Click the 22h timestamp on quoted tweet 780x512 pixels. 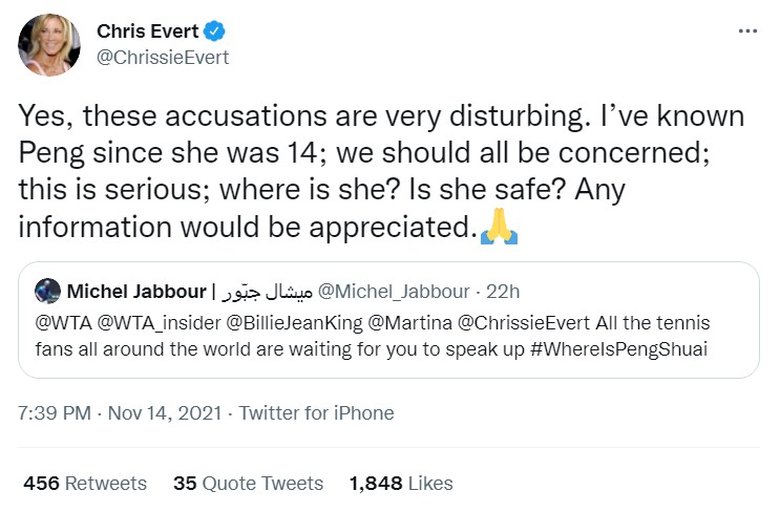coord(503,292)
